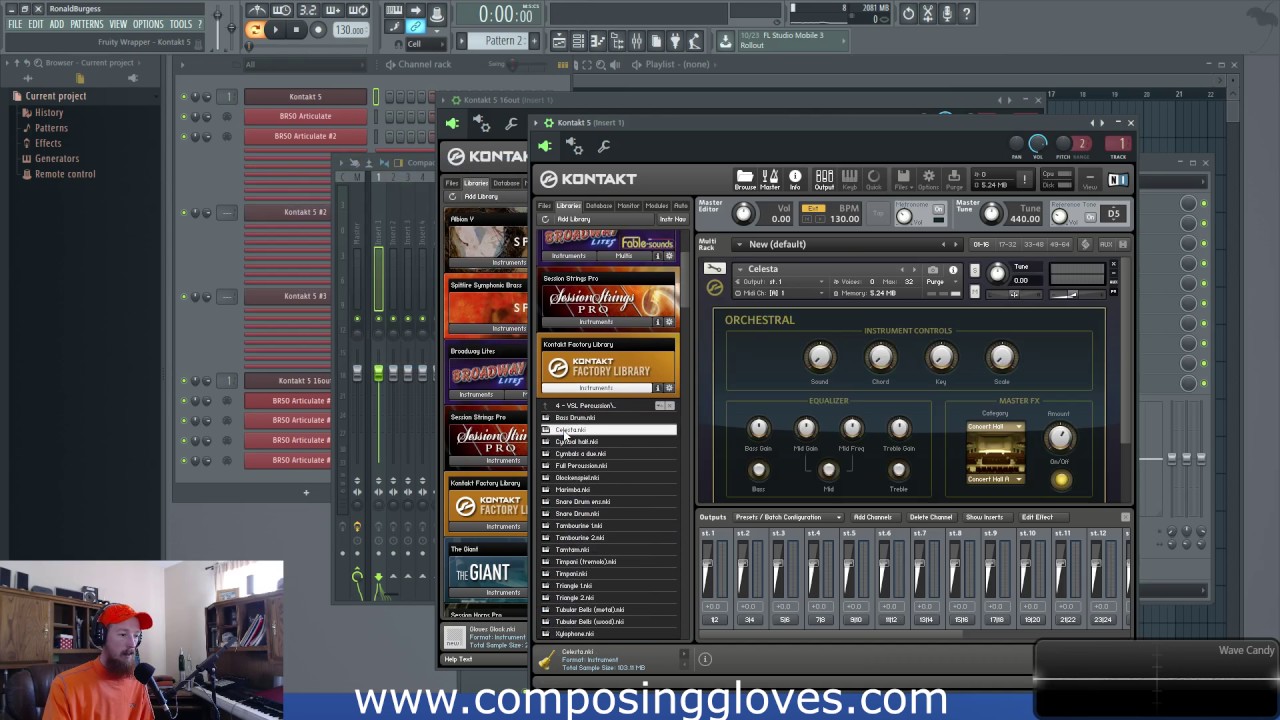Toggle the Metronome On button
Image resolution: width=1280 pixels, height=720 pixels.
pos(938,210)
